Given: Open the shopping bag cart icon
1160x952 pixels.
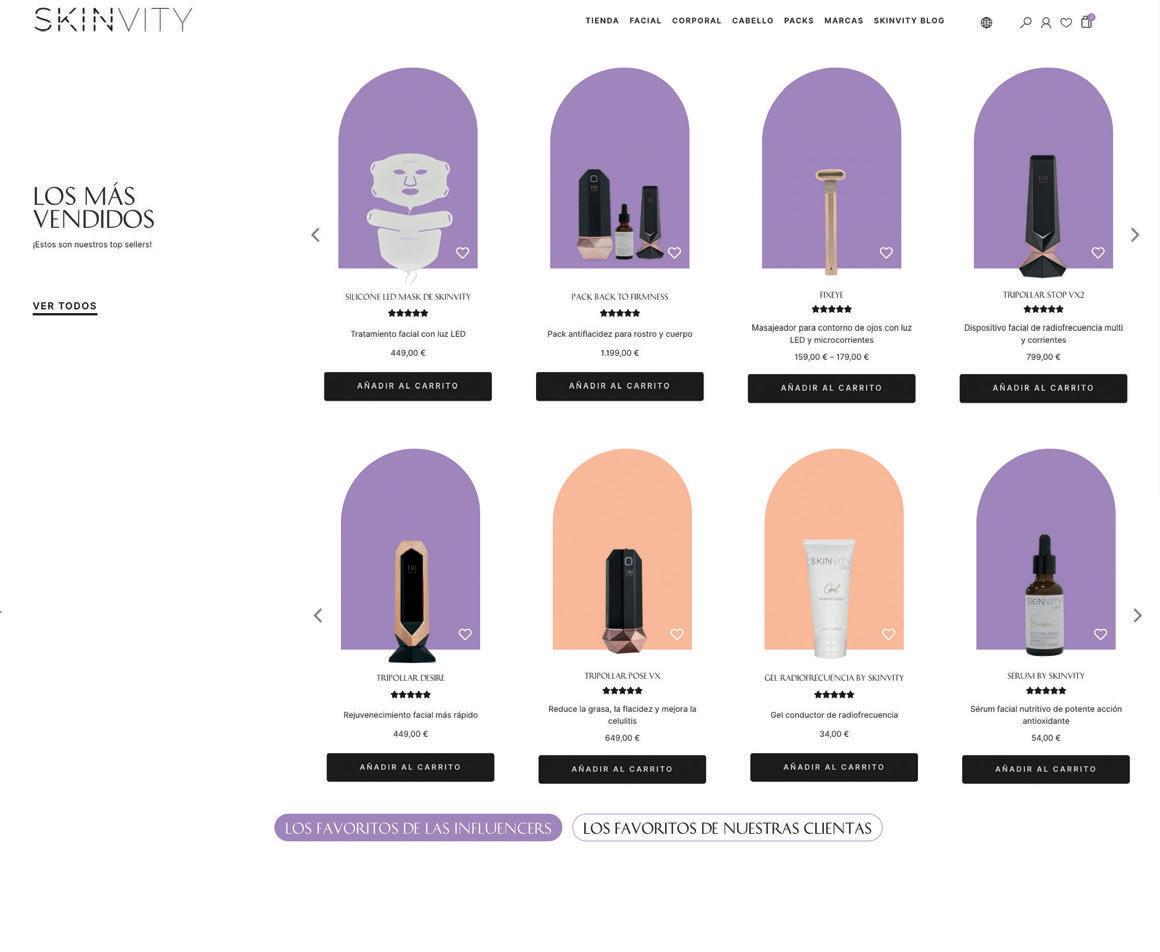Looking at the screenshot, I should [1087, 21].
